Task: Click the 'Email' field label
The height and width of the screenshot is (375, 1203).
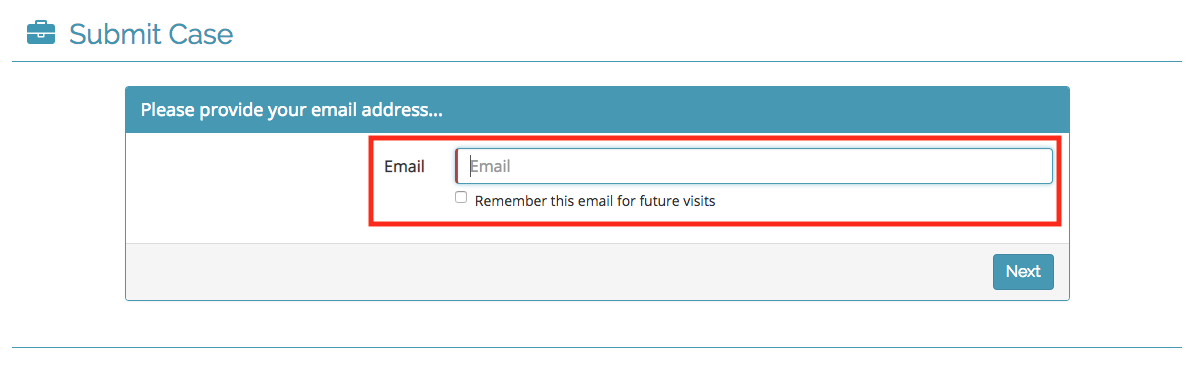Action: (404, 167)
